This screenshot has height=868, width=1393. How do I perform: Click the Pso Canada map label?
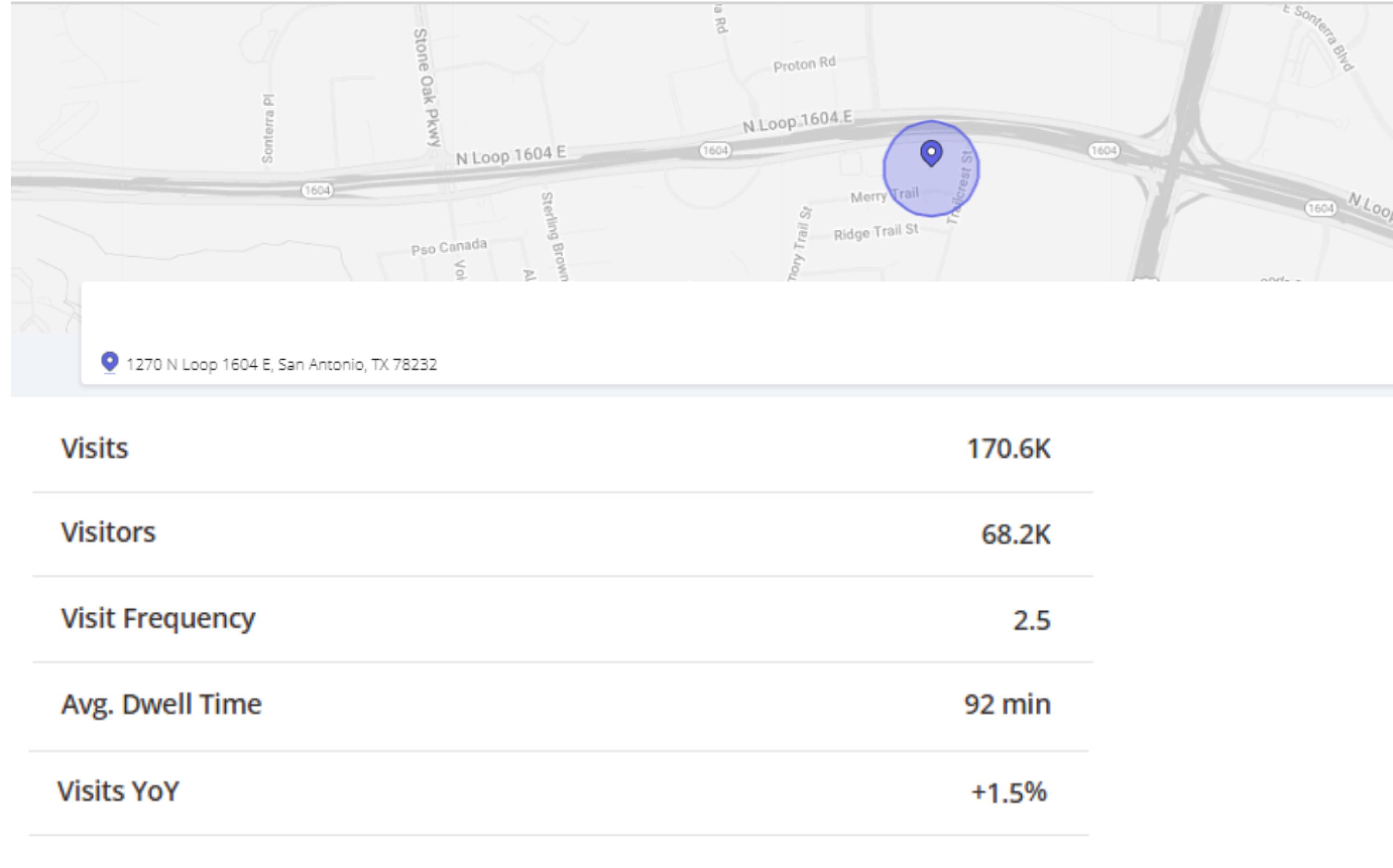point(449,247)
